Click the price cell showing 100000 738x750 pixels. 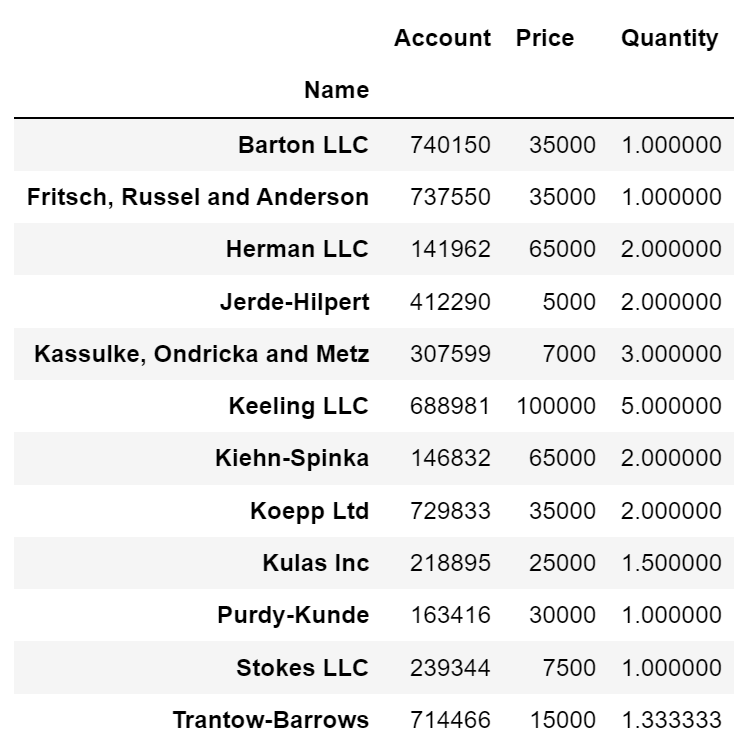click(x=556, y=406)
